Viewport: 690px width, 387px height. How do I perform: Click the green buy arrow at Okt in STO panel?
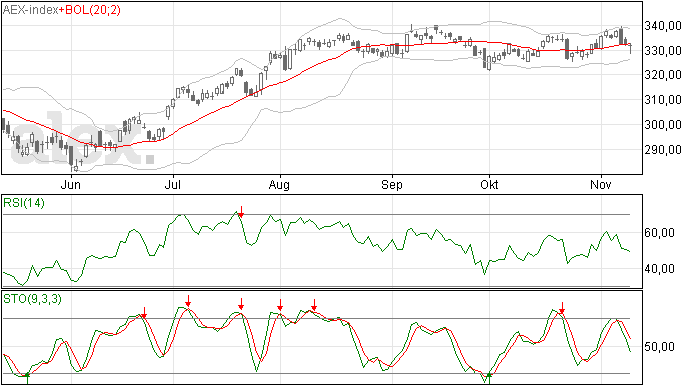pyautogui.click(x=489, y=378)
